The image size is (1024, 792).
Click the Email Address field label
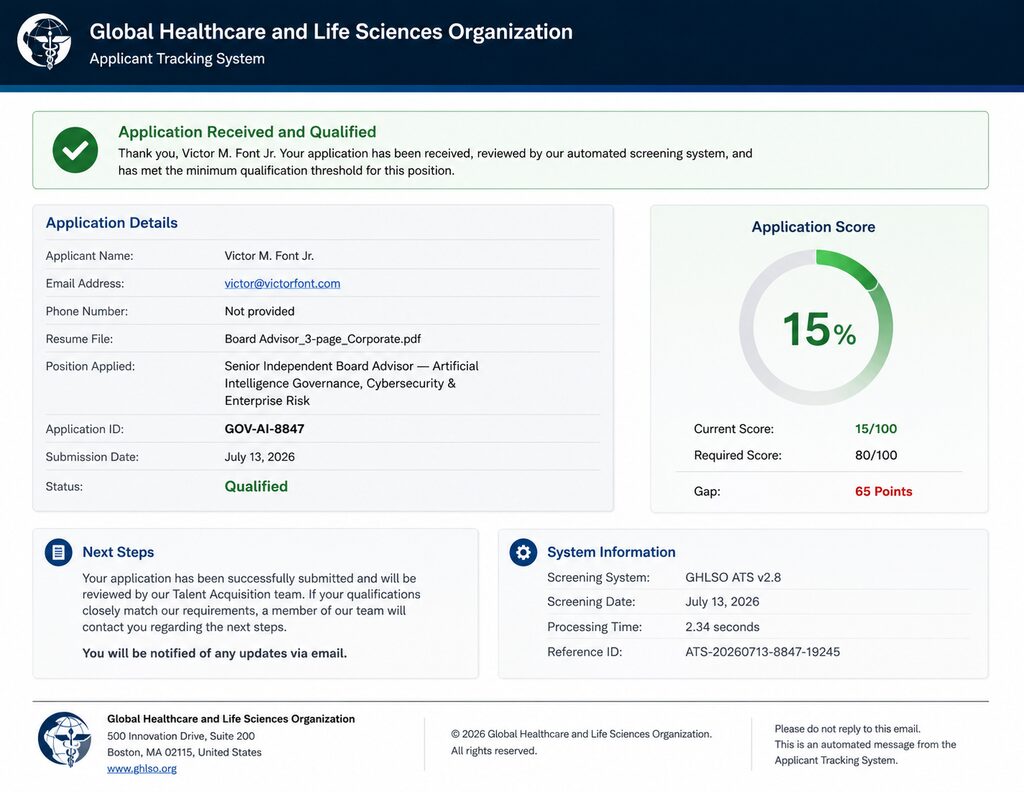point(85,283)
